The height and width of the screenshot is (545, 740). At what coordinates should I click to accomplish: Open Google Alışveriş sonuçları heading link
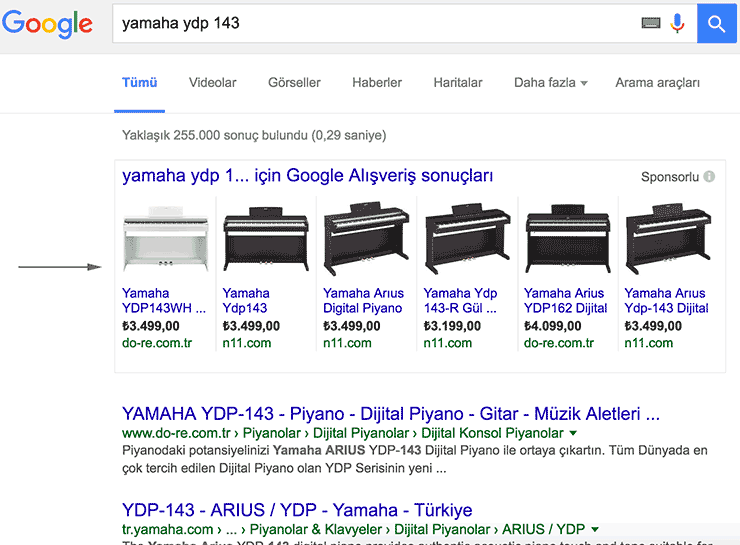point(307,176)
